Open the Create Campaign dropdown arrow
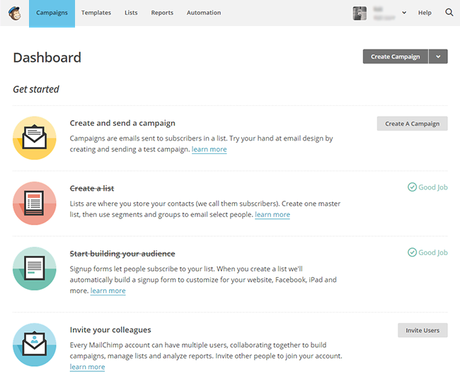This screenshot has width=460, height=381. 438,57
